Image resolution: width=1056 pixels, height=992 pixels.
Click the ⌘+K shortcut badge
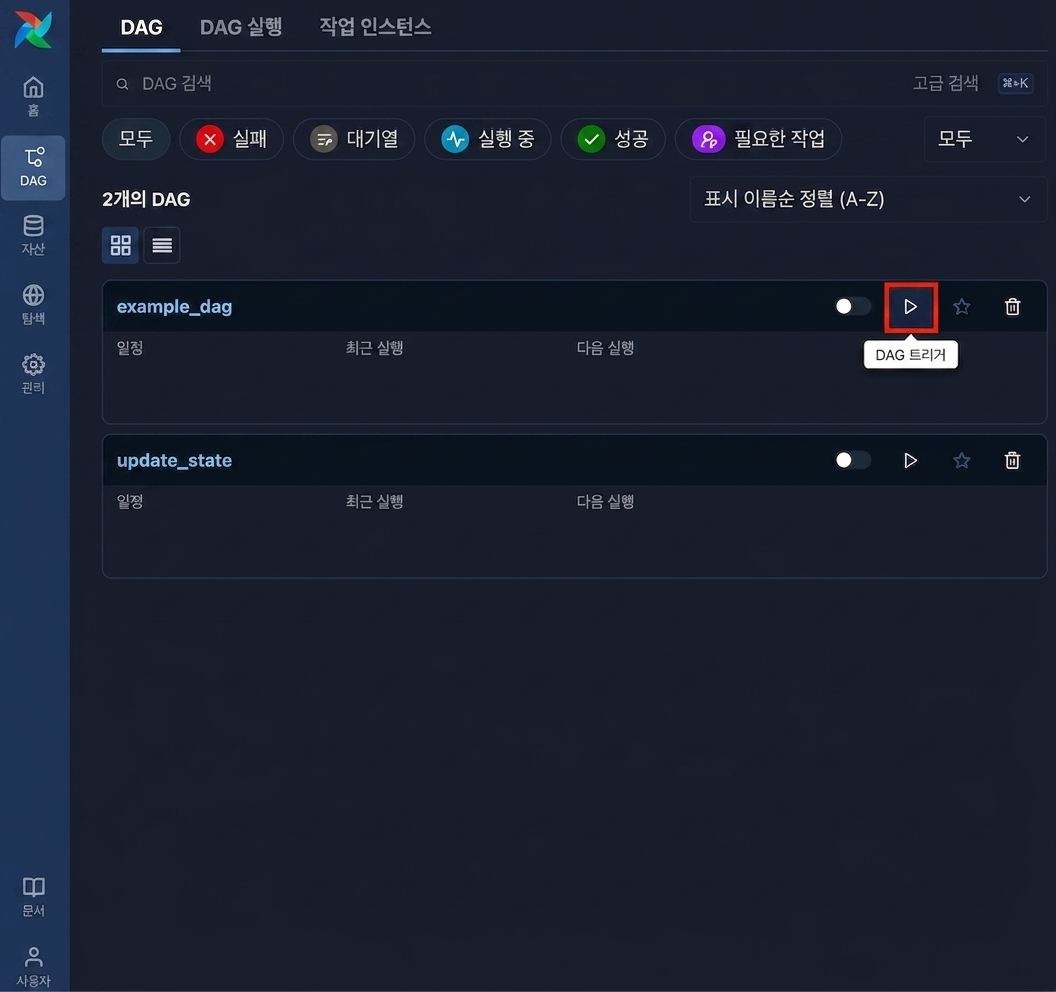pyautogui.click(x=1016, y=84)
